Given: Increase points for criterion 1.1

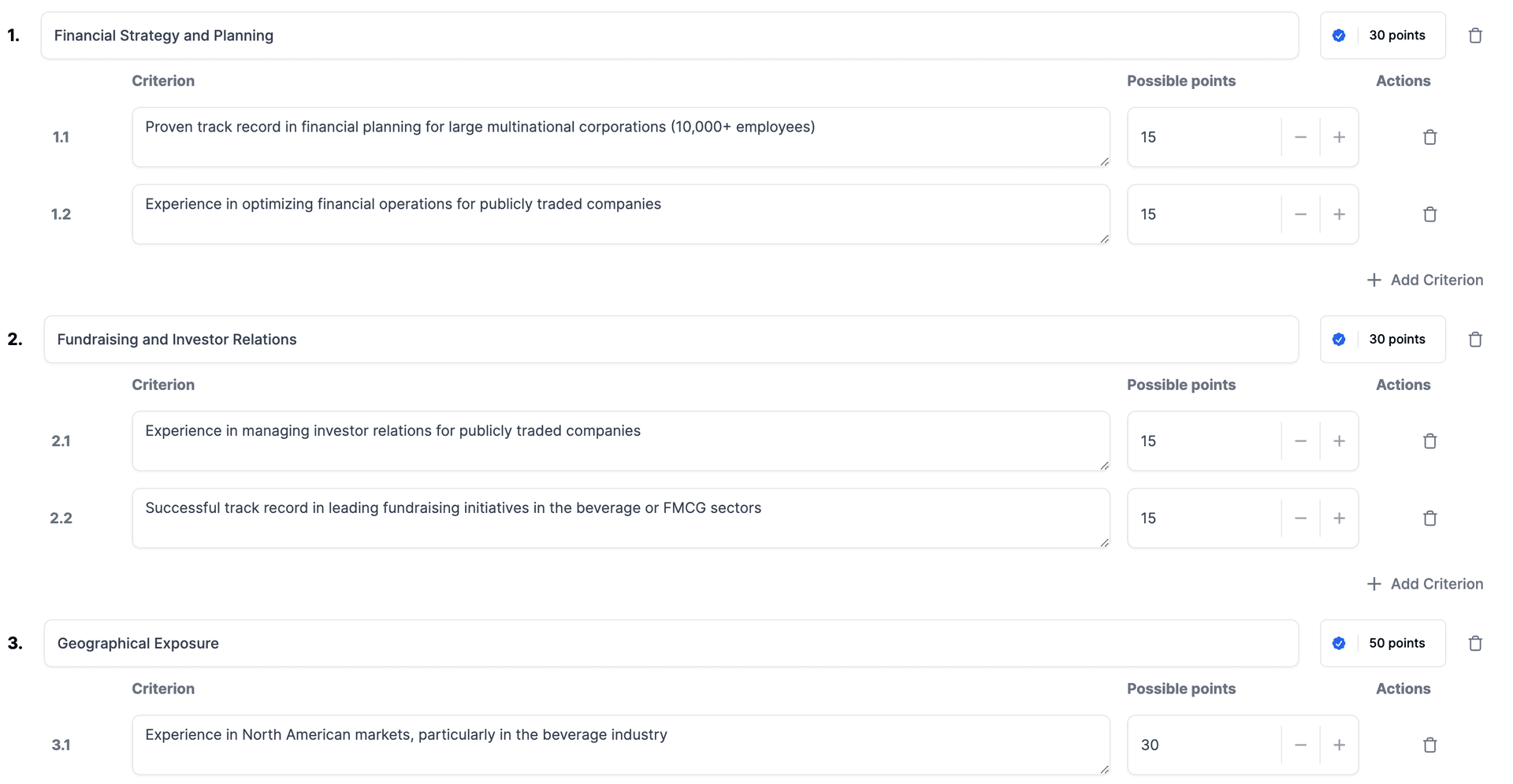Looking at the screenshot, I should click(x=1339, y=137).
